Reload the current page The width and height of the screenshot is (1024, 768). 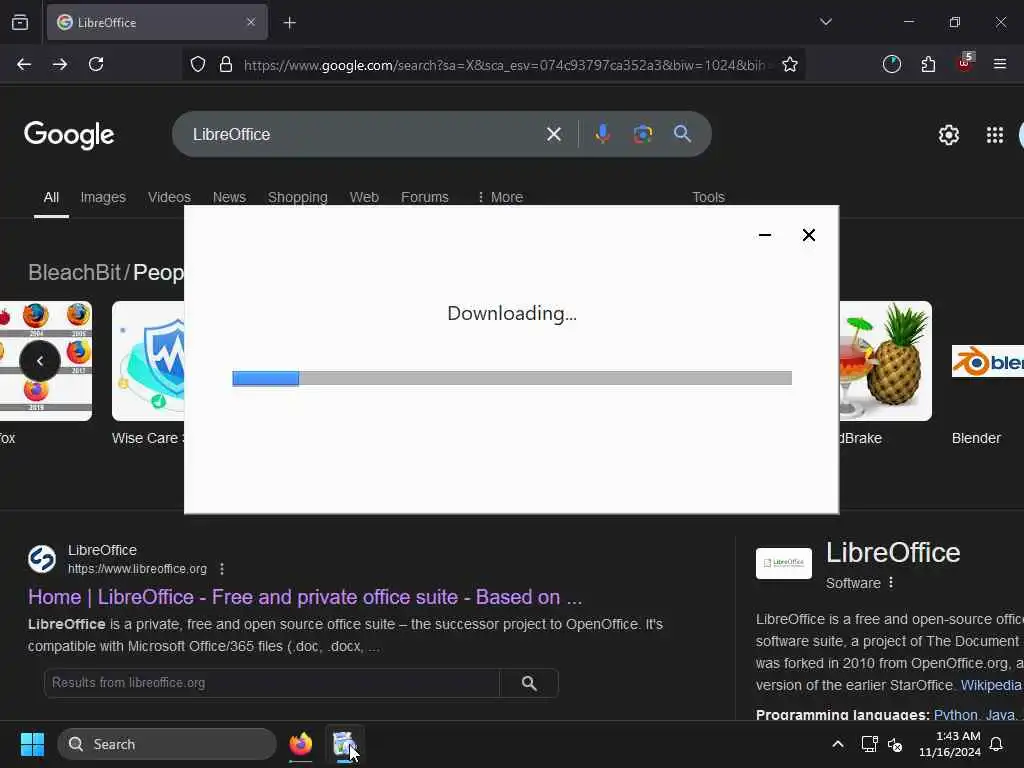tap(96, 64)
